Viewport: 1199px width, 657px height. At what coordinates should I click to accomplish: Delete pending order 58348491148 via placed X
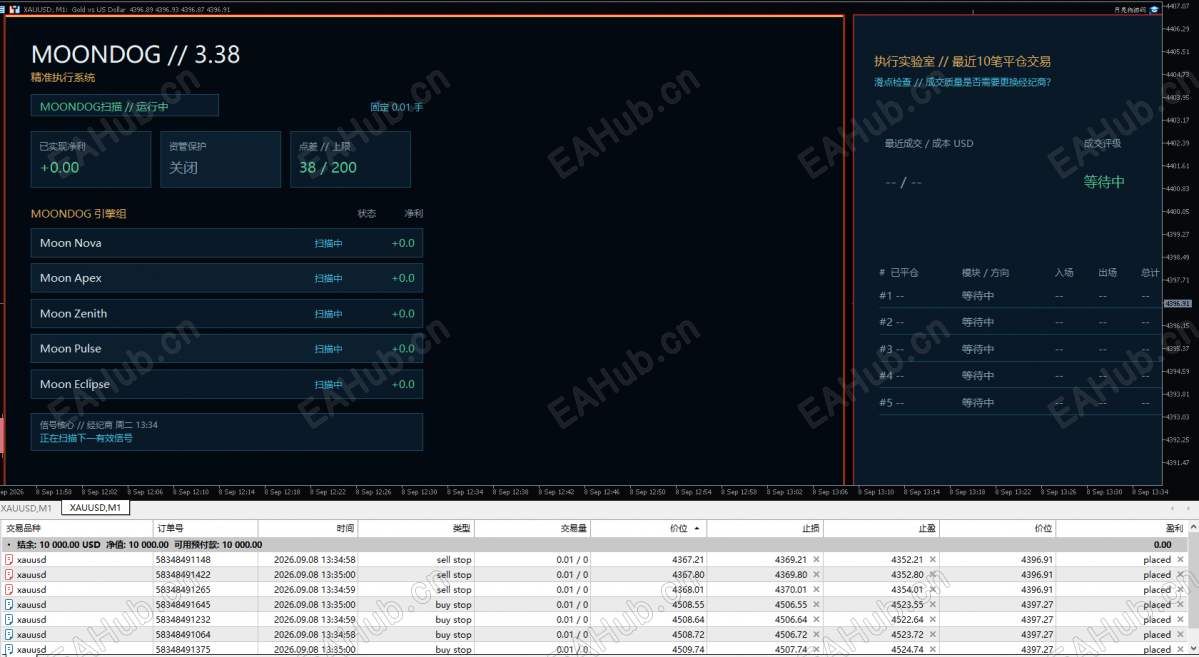pyautogui.click(x=1181, y=560)
